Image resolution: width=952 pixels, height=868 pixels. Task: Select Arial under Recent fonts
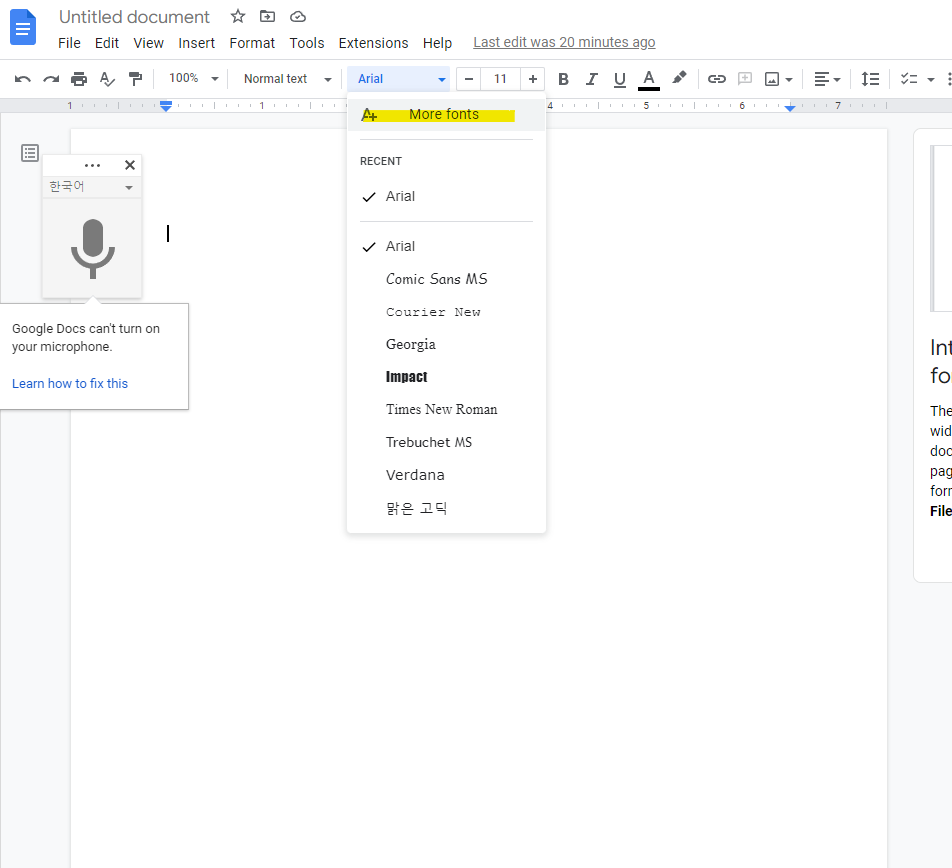click(x=446, y=196)
